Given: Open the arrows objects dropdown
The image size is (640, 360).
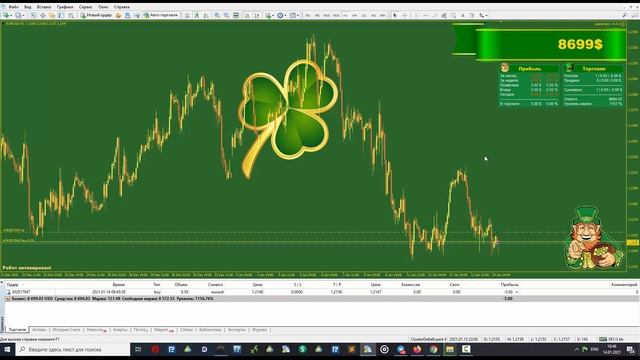Looking at the screenshot, I should pos(484,15).
